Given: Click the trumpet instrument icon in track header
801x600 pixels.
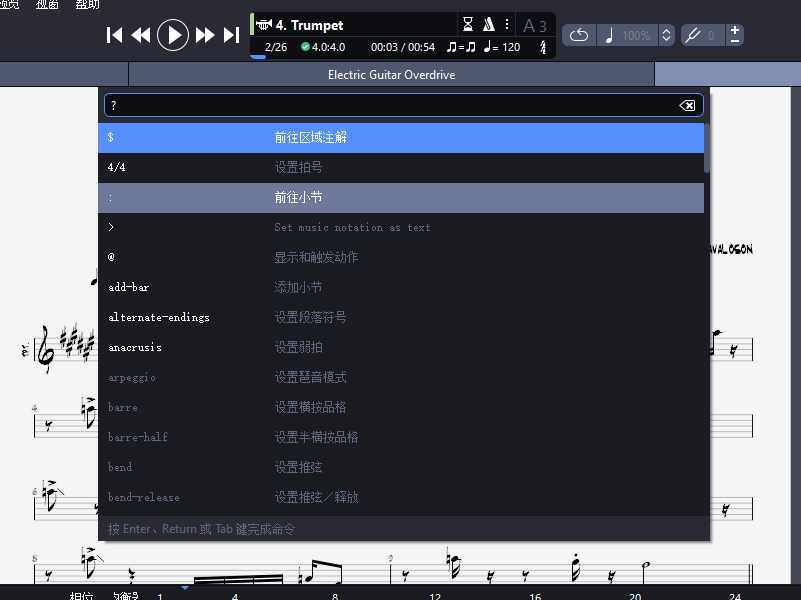Looking at the screenshot, I should 263,24.
